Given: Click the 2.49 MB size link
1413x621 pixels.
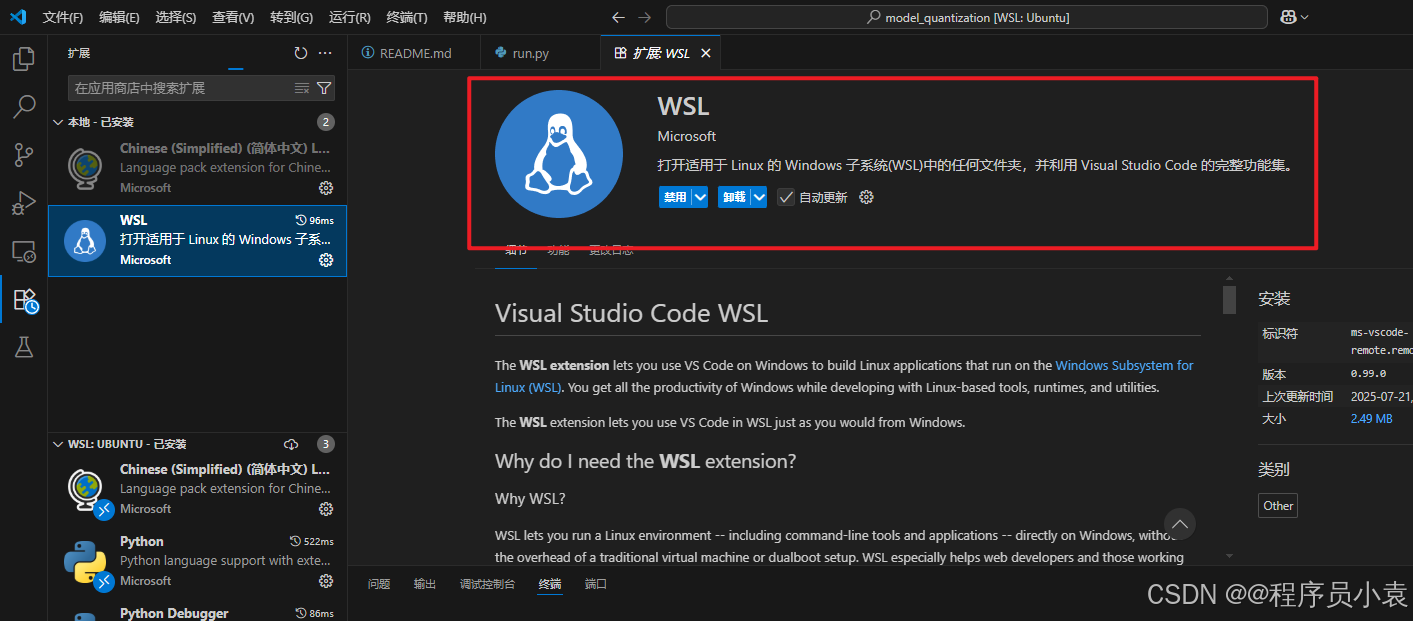Looking at the screenshot, I should click(1371, 419).
